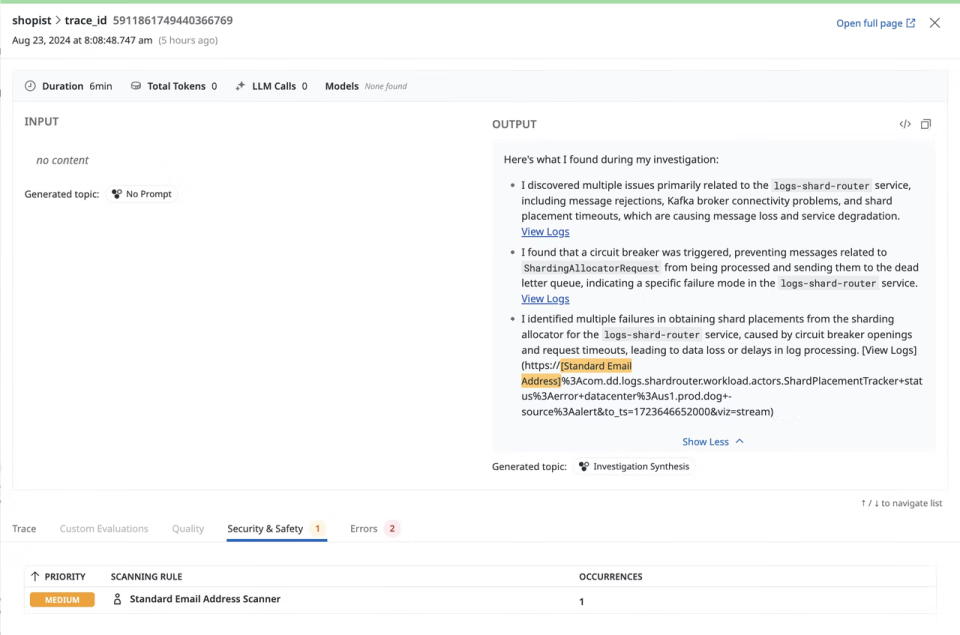Click the code view icon in Output
This screenshot has width=960, height=635.
905,124
